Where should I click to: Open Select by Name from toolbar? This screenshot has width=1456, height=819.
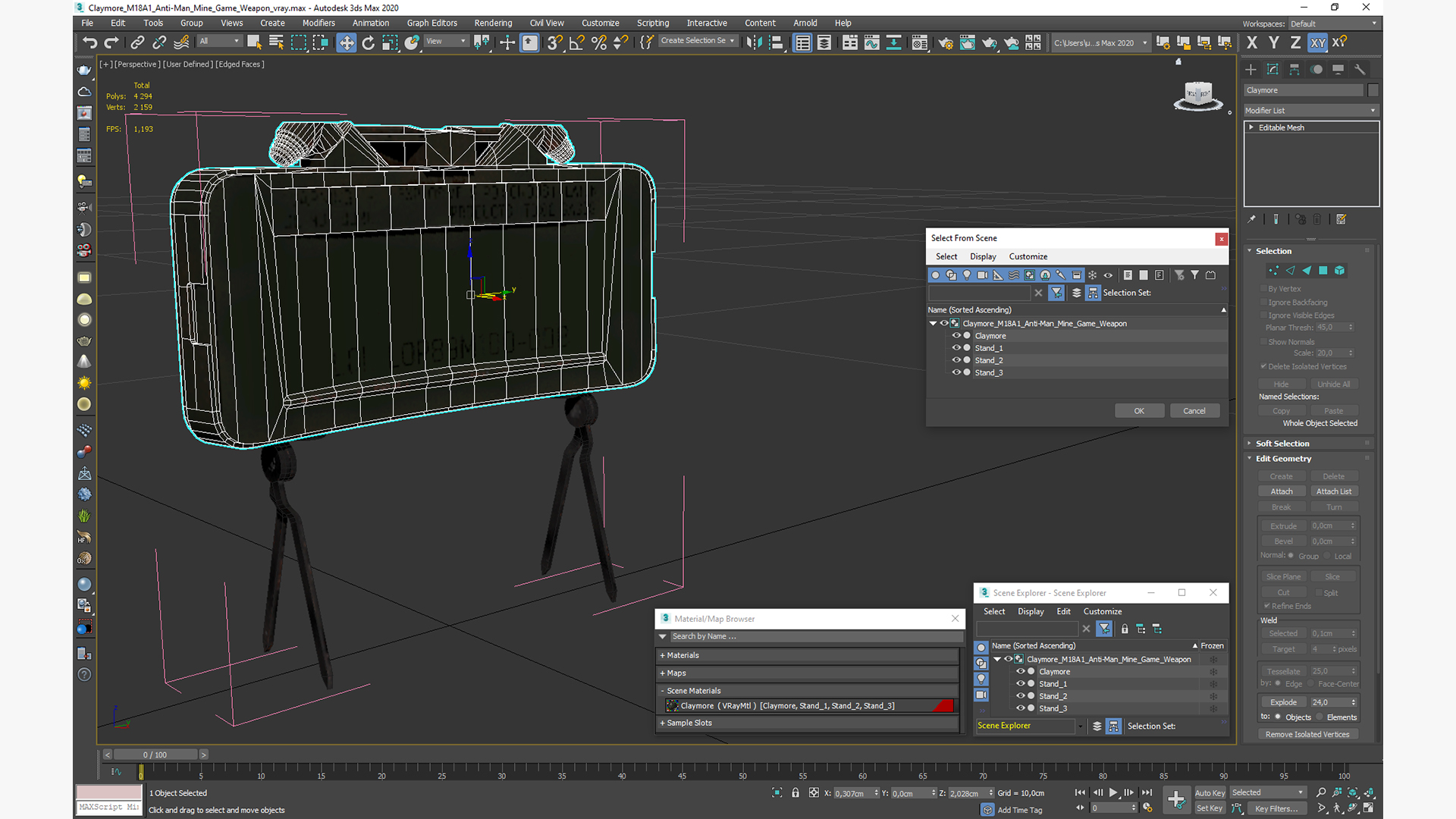point(277,43)
